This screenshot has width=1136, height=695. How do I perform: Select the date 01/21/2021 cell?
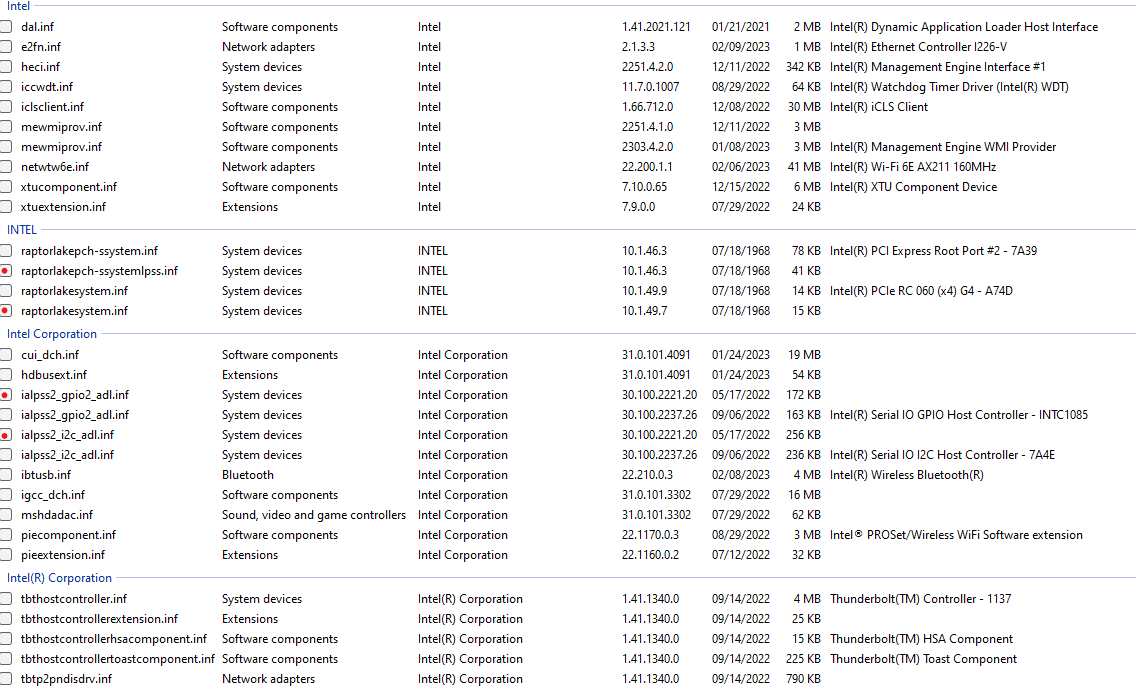[x=740, y=27]
